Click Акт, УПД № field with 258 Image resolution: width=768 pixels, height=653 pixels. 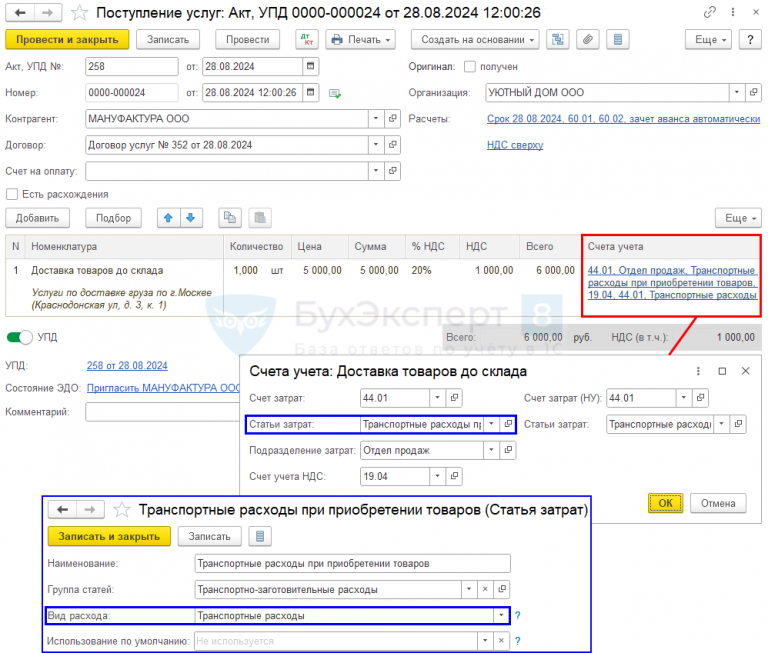point(132,66)
